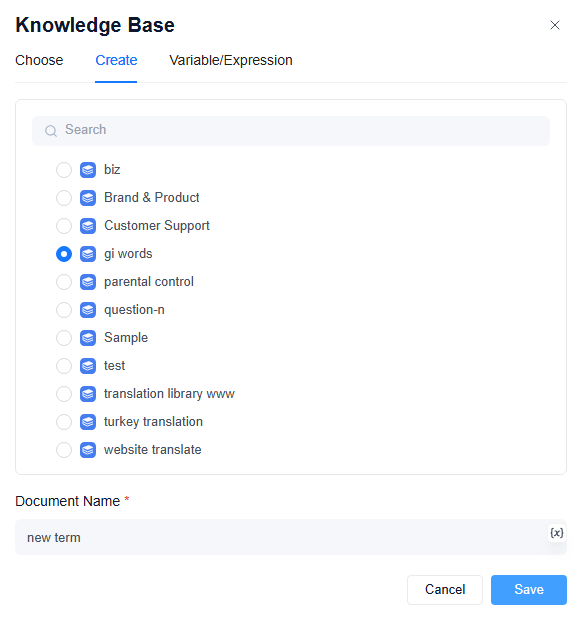Image resolution: width=582 pixels, height=620 pixels.
Task: Click the Customer Support stack icon
Action: point(88,226)
